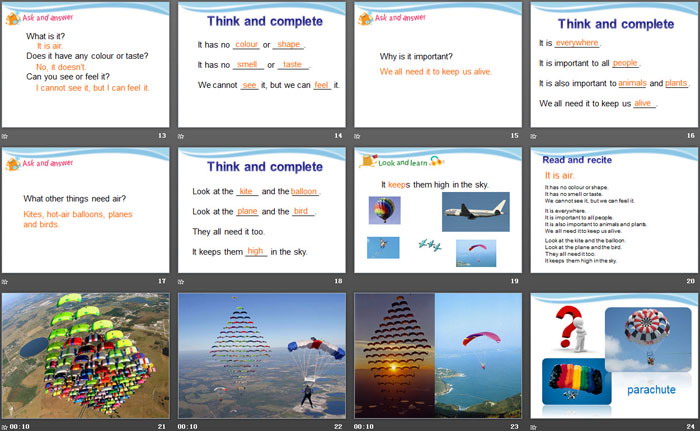Click slide number 23 label

coord(515,427)
